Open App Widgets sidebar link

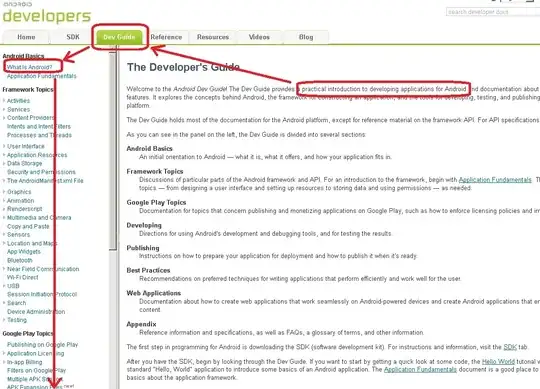[x=24, y=252]
